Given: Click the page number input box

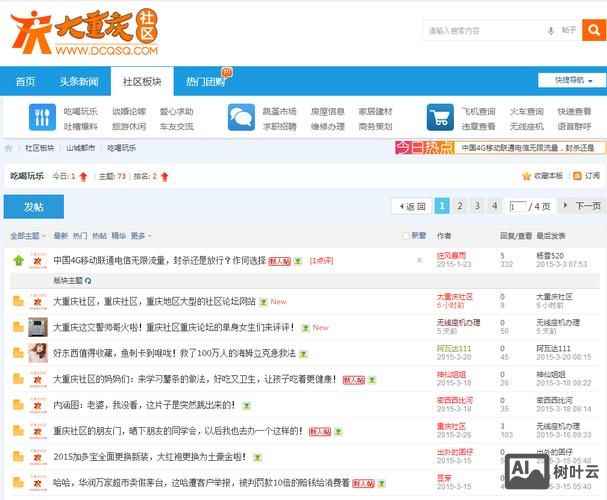Looking at the screenshot, I should point(518,206).
